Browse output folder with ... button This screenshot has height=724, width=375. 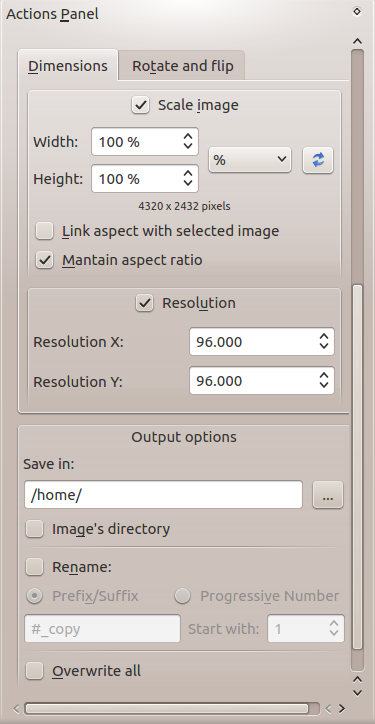328,495
